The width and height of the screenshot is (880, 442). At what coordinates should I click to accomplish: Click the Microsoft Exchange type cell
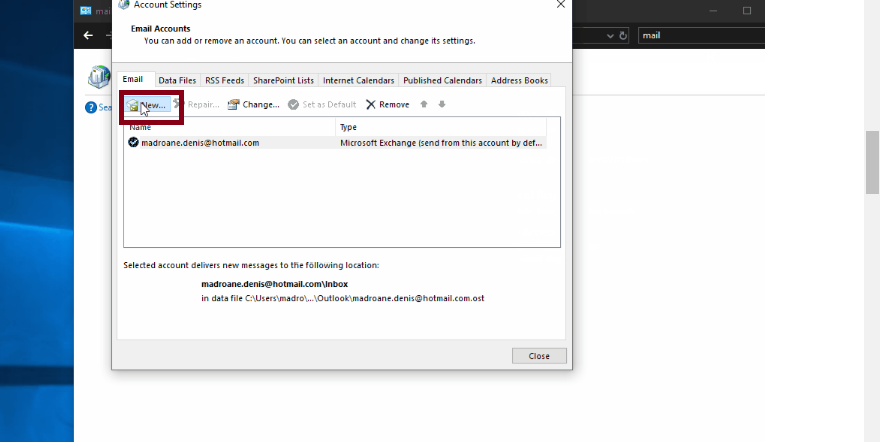441,143
